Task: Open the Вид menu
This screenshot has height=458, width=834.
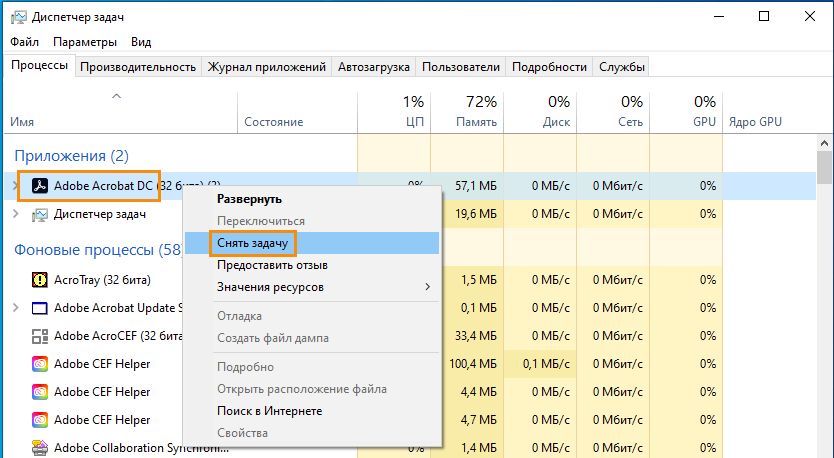Action: click(141, 41)
